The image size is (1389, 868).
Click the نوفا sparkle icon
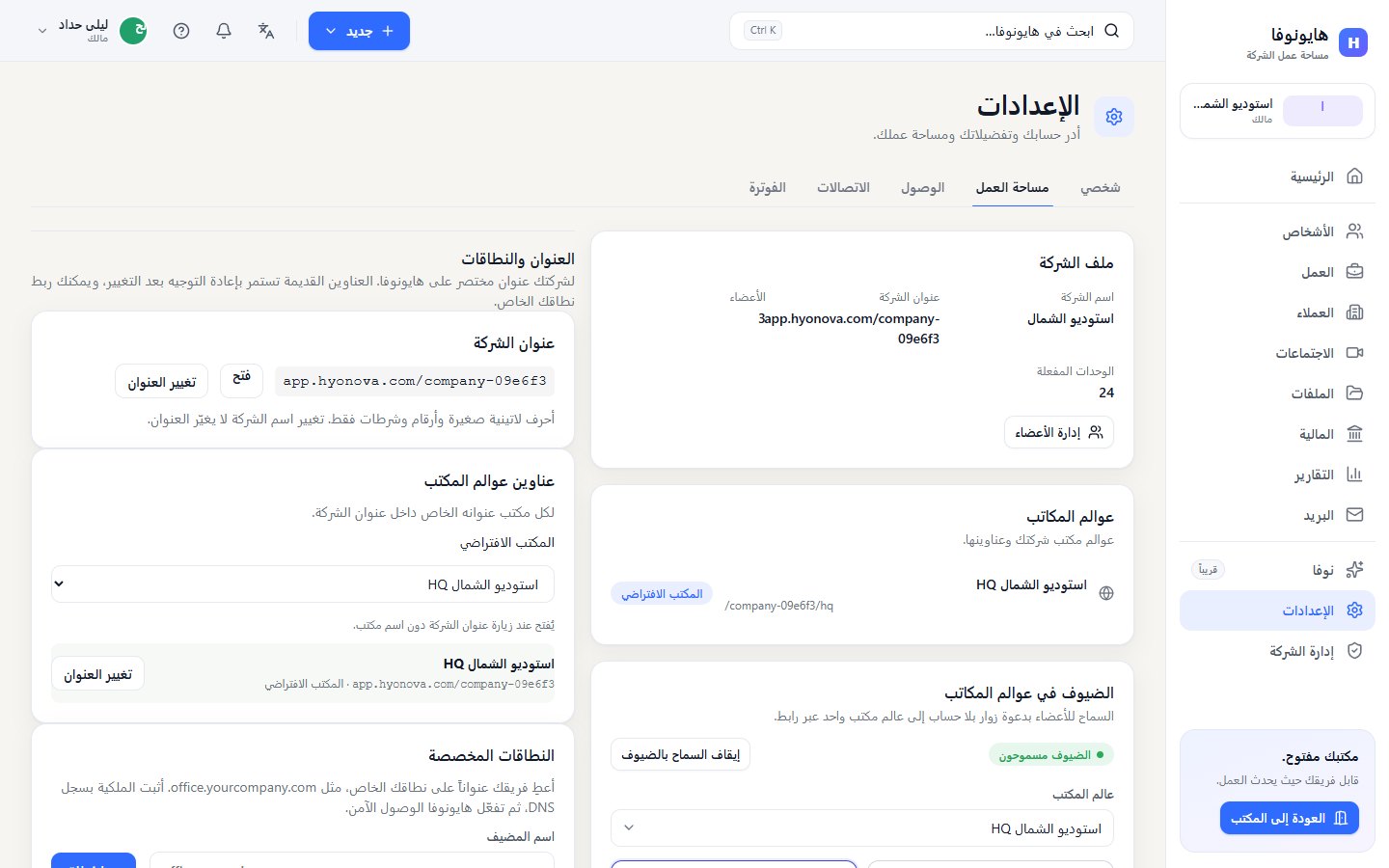1354,570
